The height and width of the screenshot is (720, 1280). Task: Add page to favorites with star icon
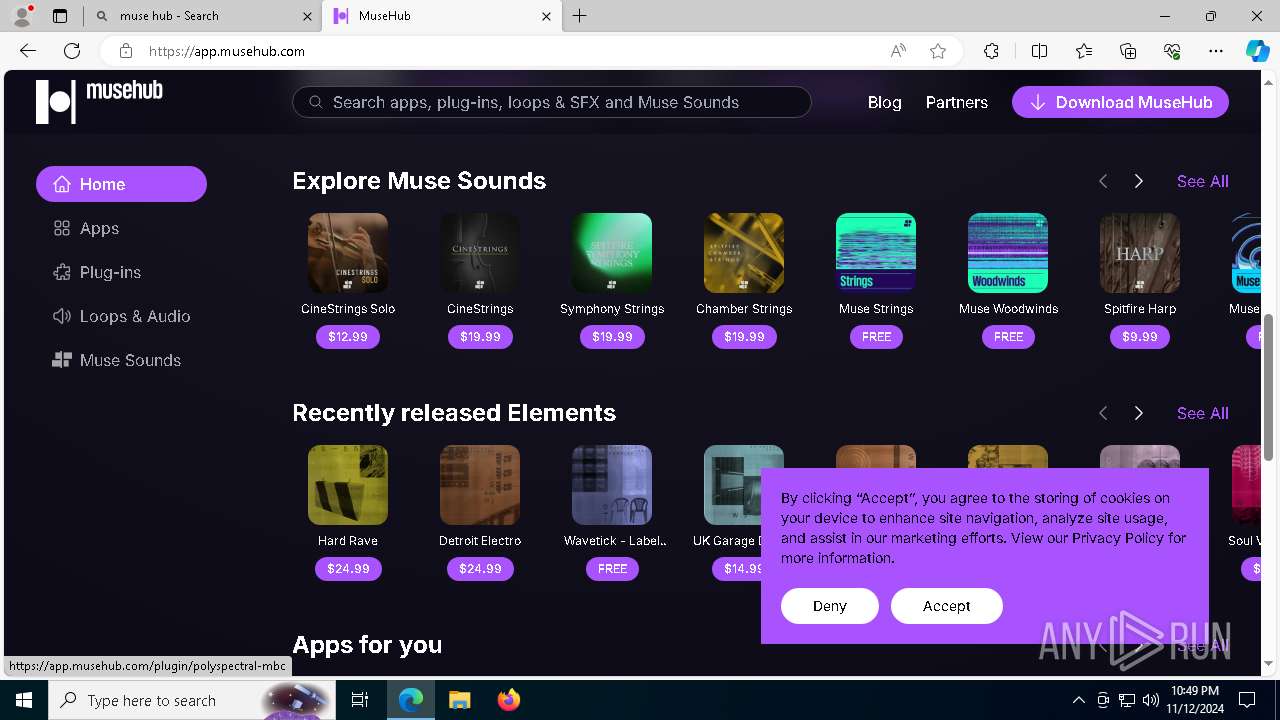[938, 51]
